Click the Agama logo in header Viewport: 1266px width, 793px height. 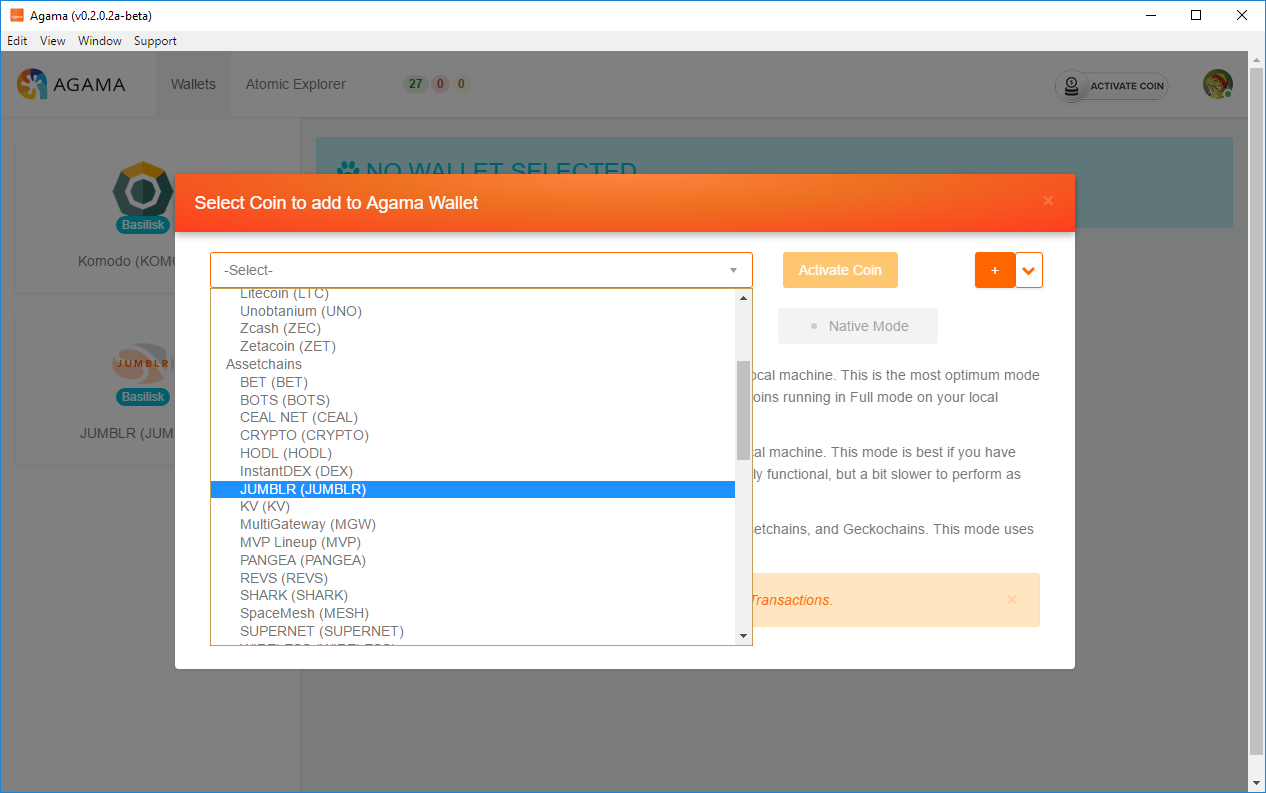coord(71,84)
